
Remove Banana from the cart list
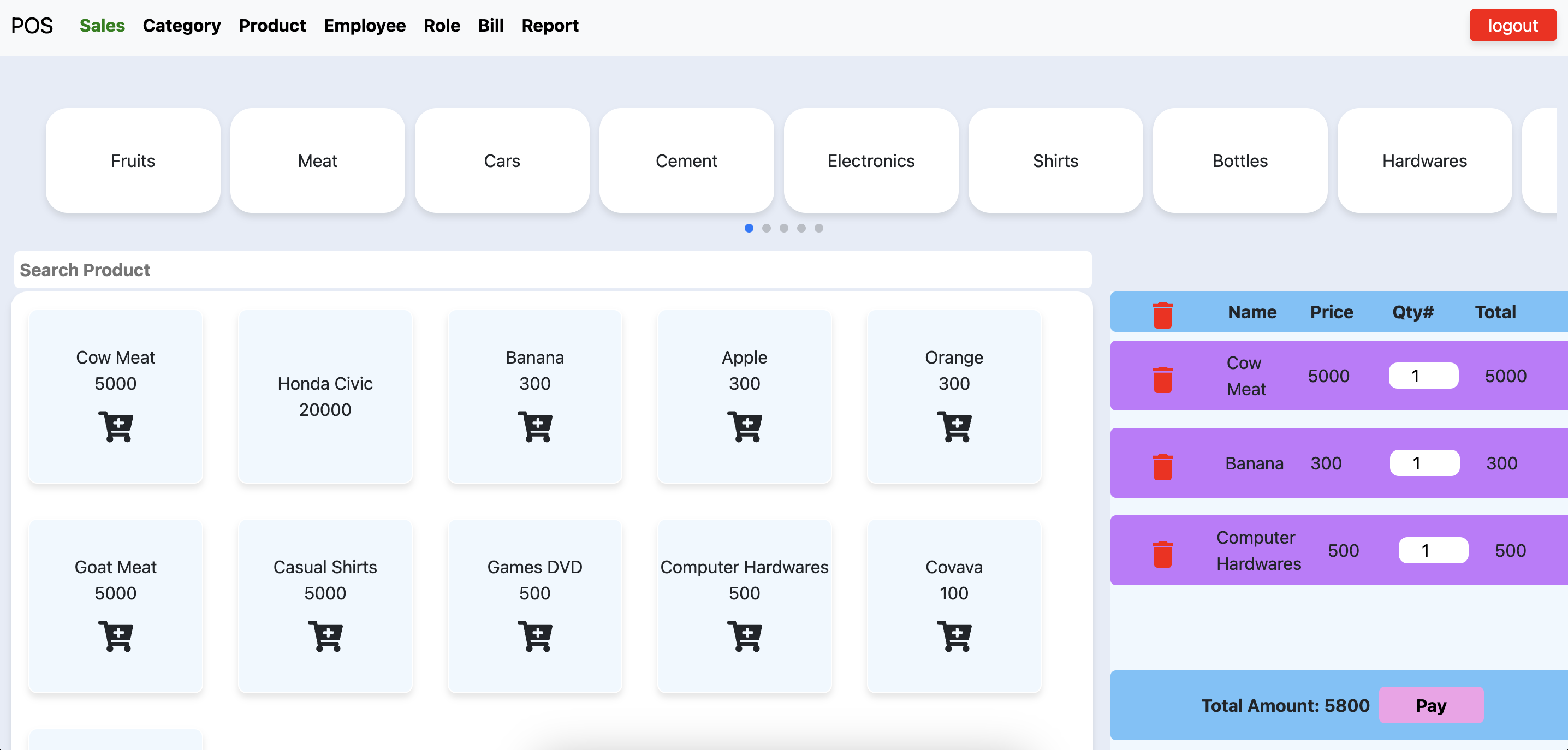coord(1162,467)
